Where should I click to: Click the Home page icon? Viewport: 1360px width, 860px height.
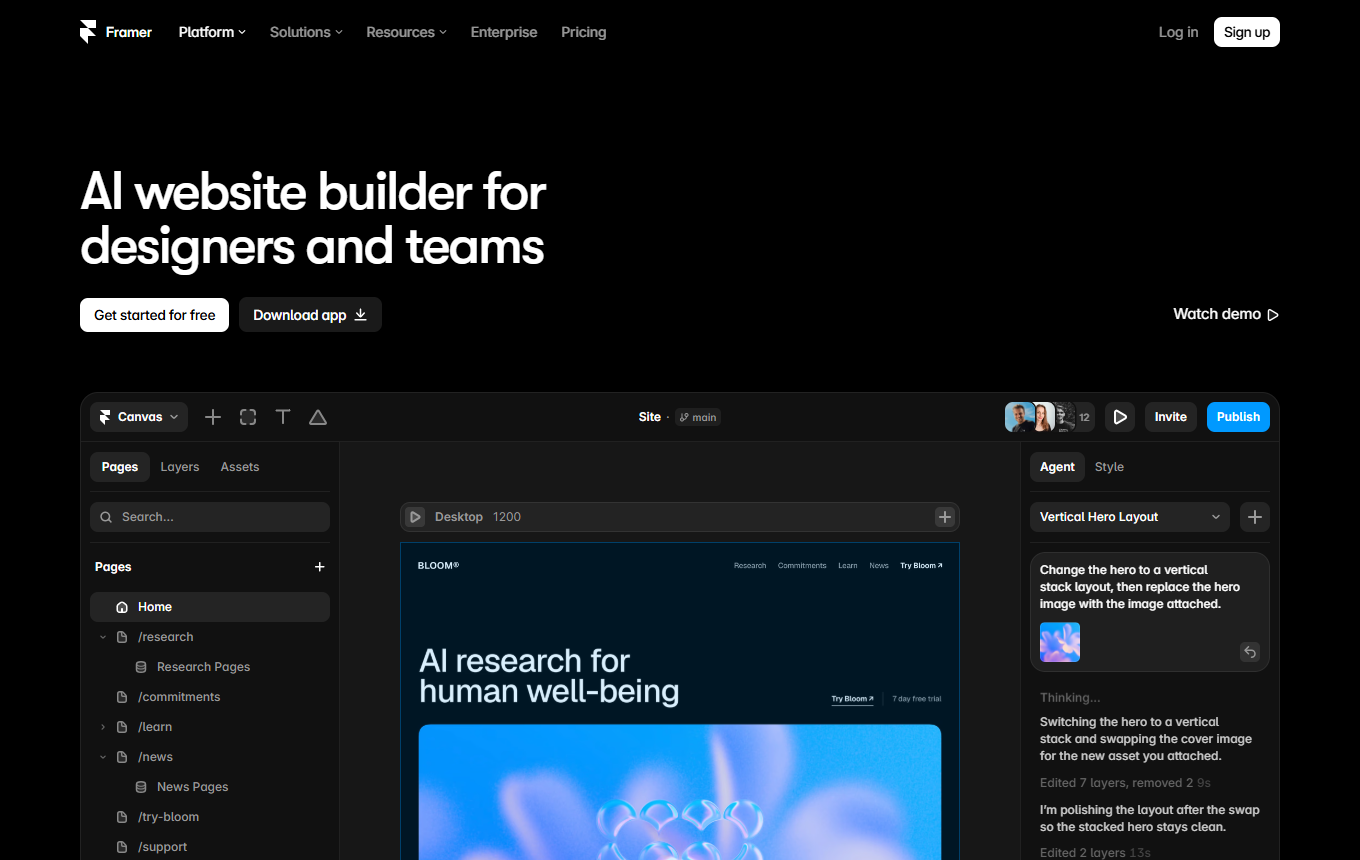[x=122, y=607]
